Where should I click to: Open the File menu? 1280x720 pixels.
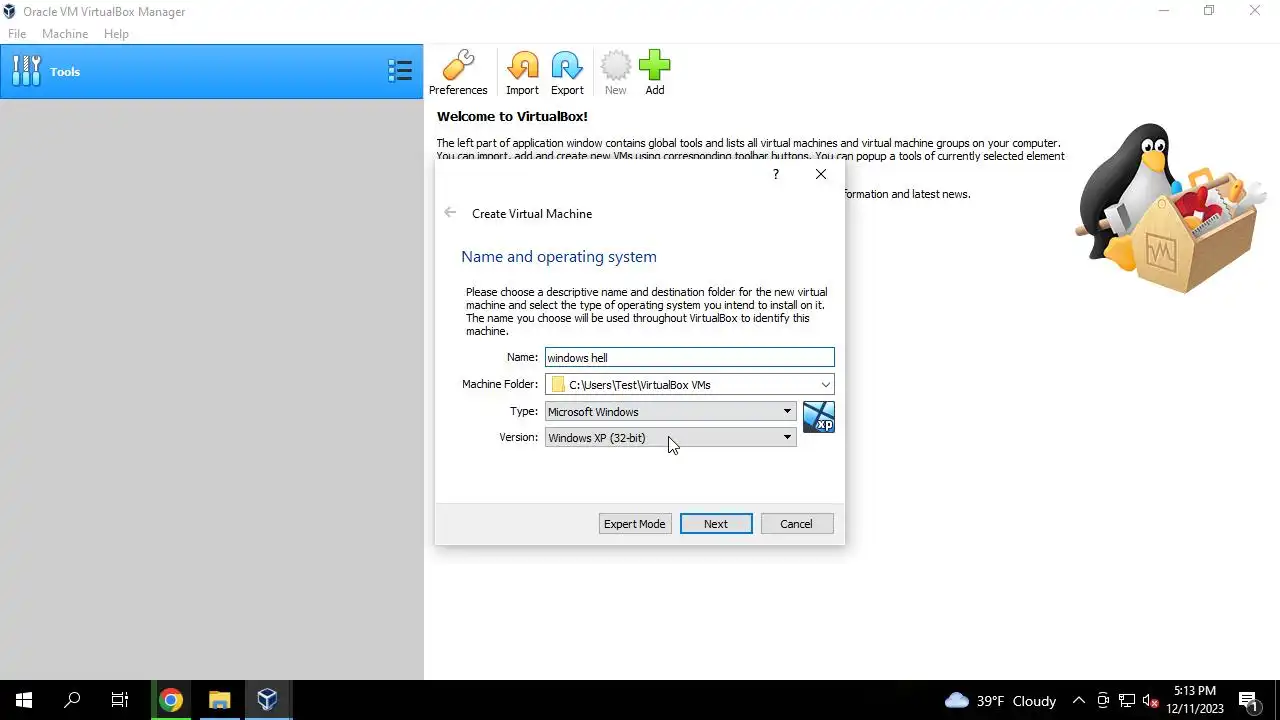[17, 34]
